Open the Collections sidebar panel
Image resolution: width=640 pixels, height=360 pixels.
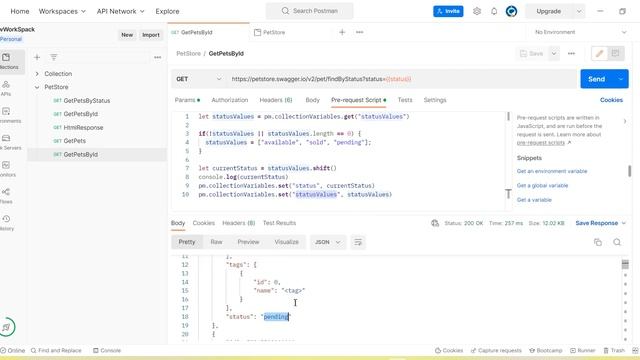pos(9,61)
